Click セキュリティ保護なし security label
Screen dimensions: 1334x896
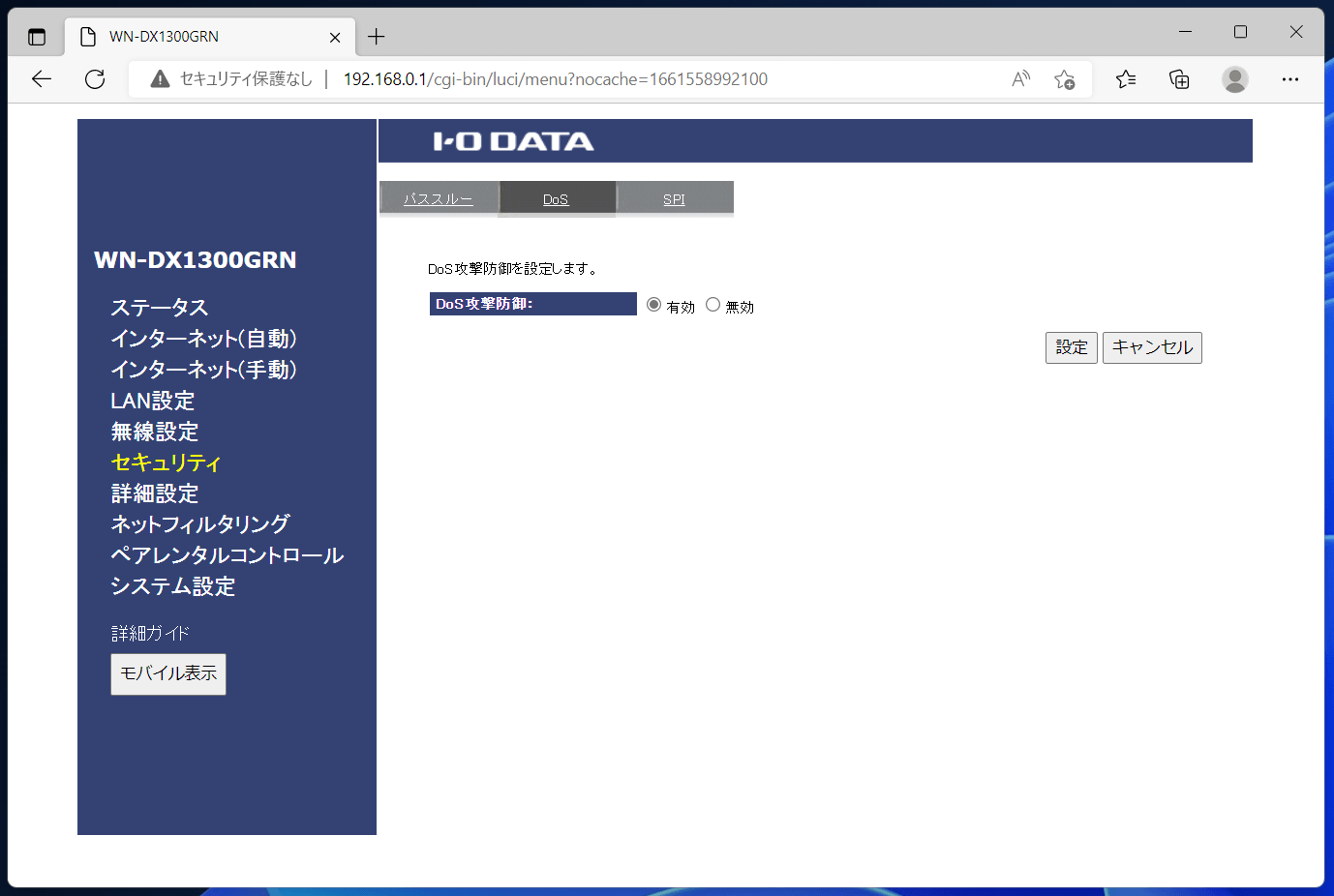pyautogui.click(x=247, y=79)
